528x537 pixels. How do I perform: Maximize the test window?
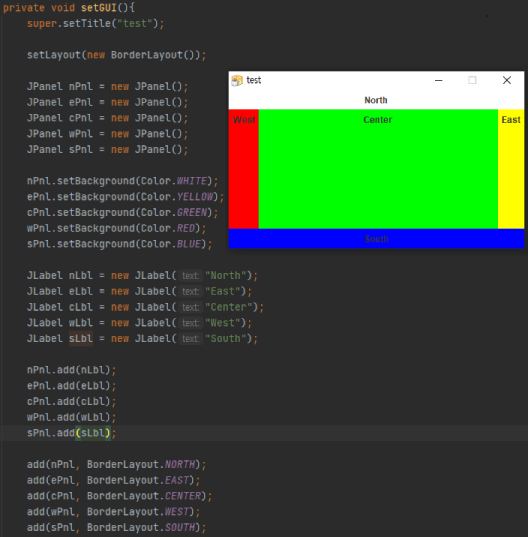point(473,80)
